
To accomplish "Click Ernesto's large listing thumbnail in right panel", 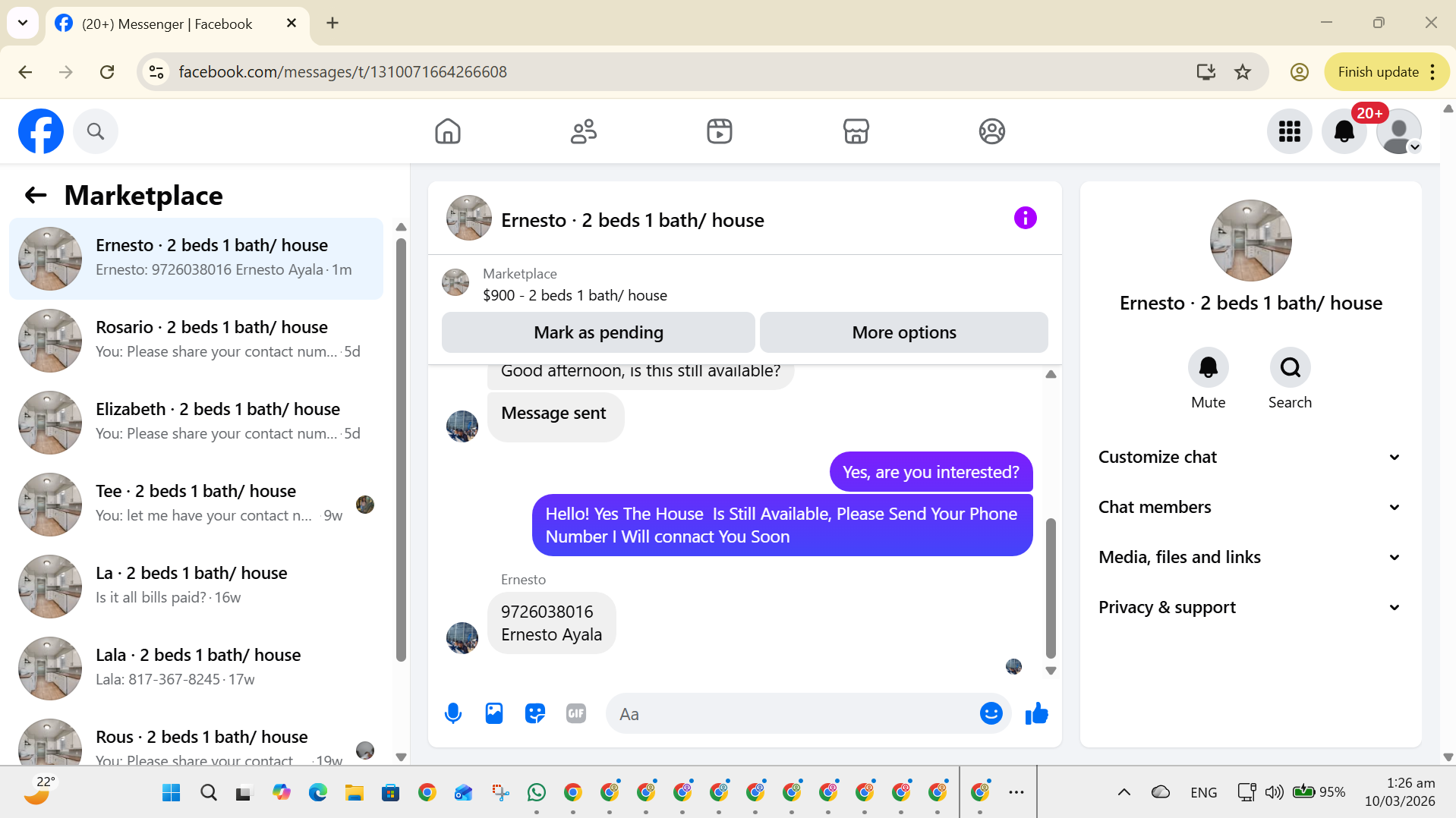I will 1250,241.
